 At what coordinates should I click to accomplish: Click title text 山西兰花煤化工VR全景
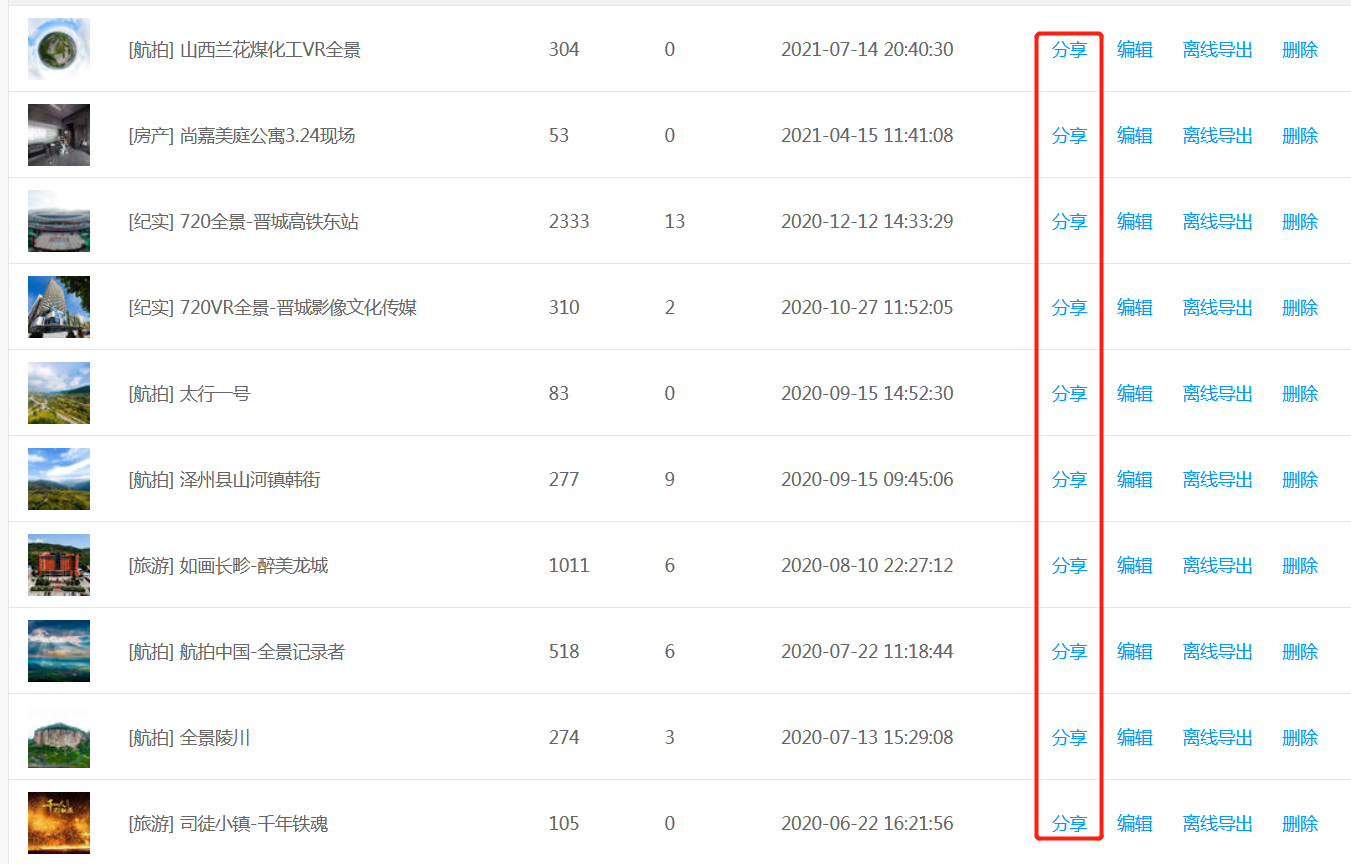click(x=270, y=50)
